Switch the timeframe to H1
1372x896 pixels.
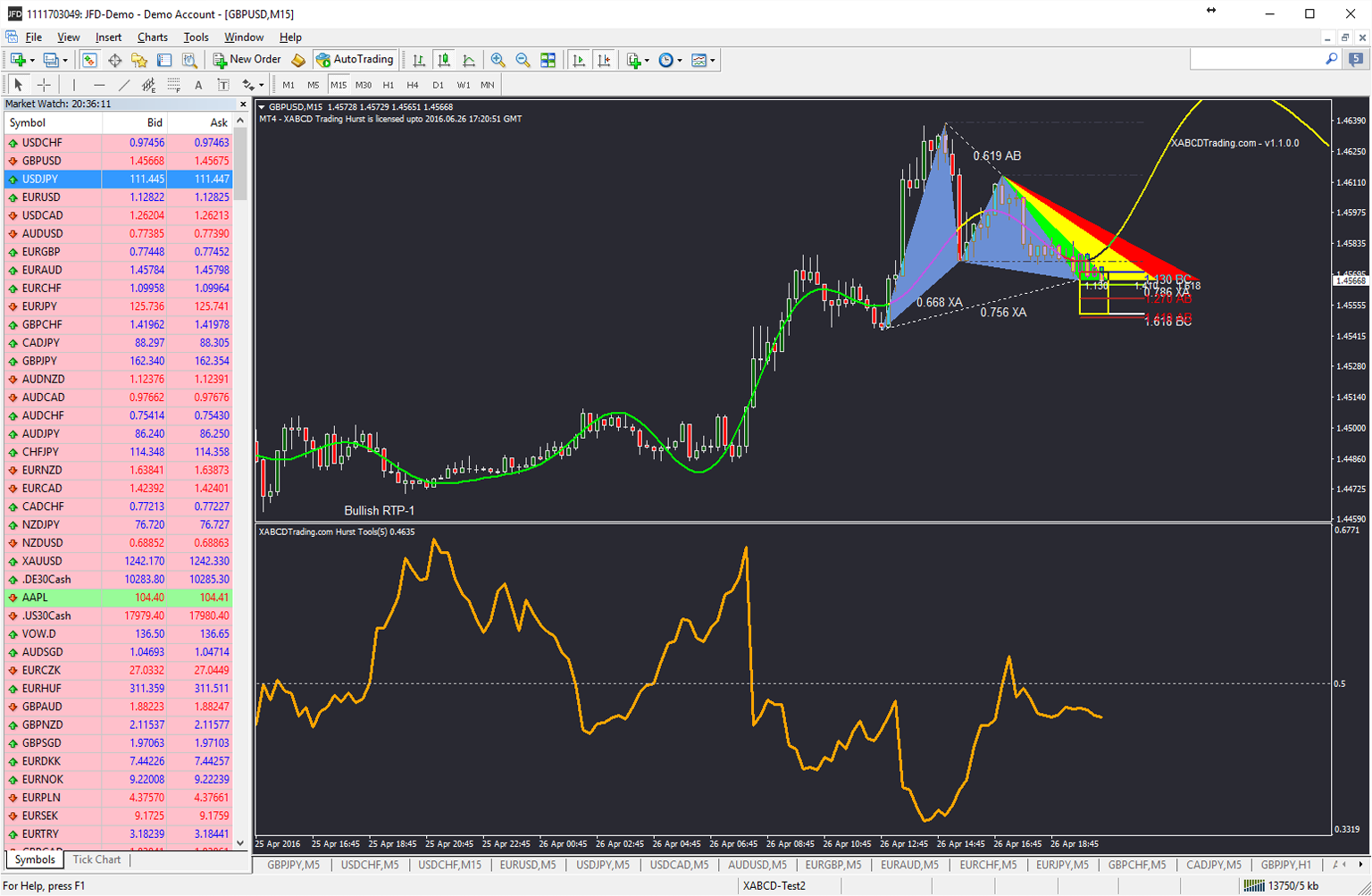coord(389,85)
